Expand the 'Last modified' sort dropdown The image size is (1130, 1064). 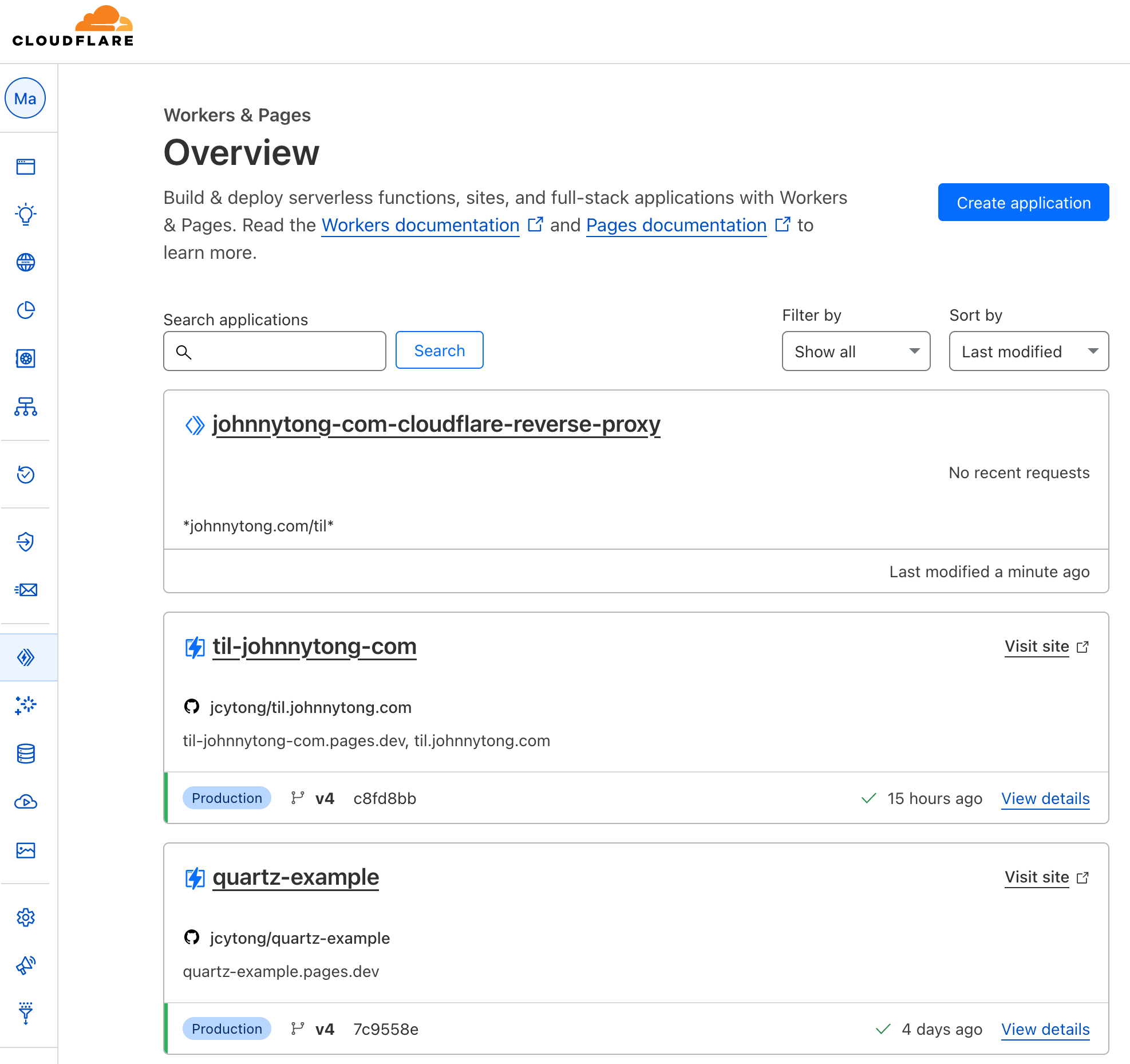(x=1029, y=351)
